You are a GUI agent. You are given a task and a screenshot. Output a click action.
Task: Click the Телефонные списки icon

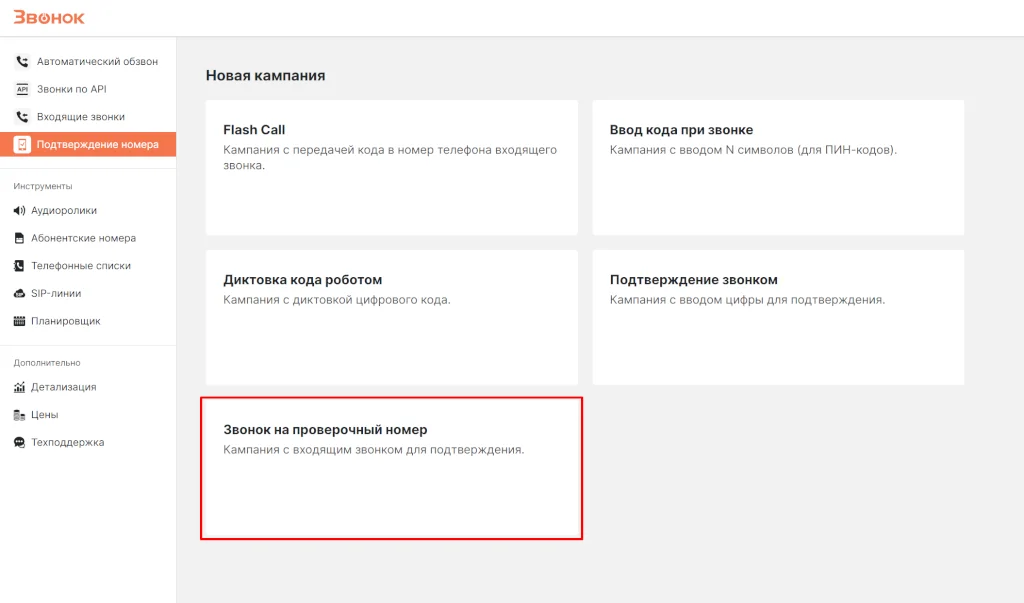click(20, 266)
